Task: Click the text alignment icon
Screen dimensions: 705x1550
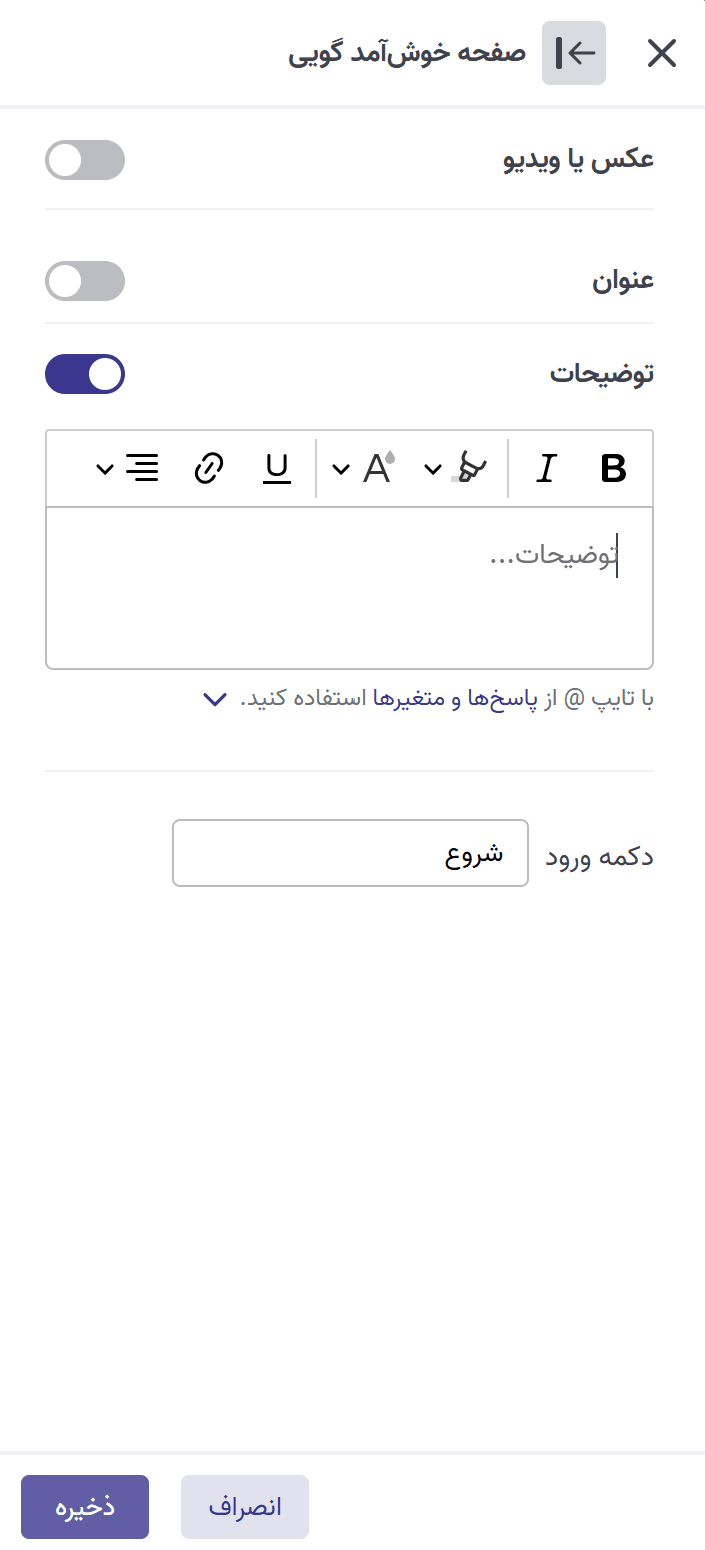Action: pyautogui.click(x=143, y=468)
